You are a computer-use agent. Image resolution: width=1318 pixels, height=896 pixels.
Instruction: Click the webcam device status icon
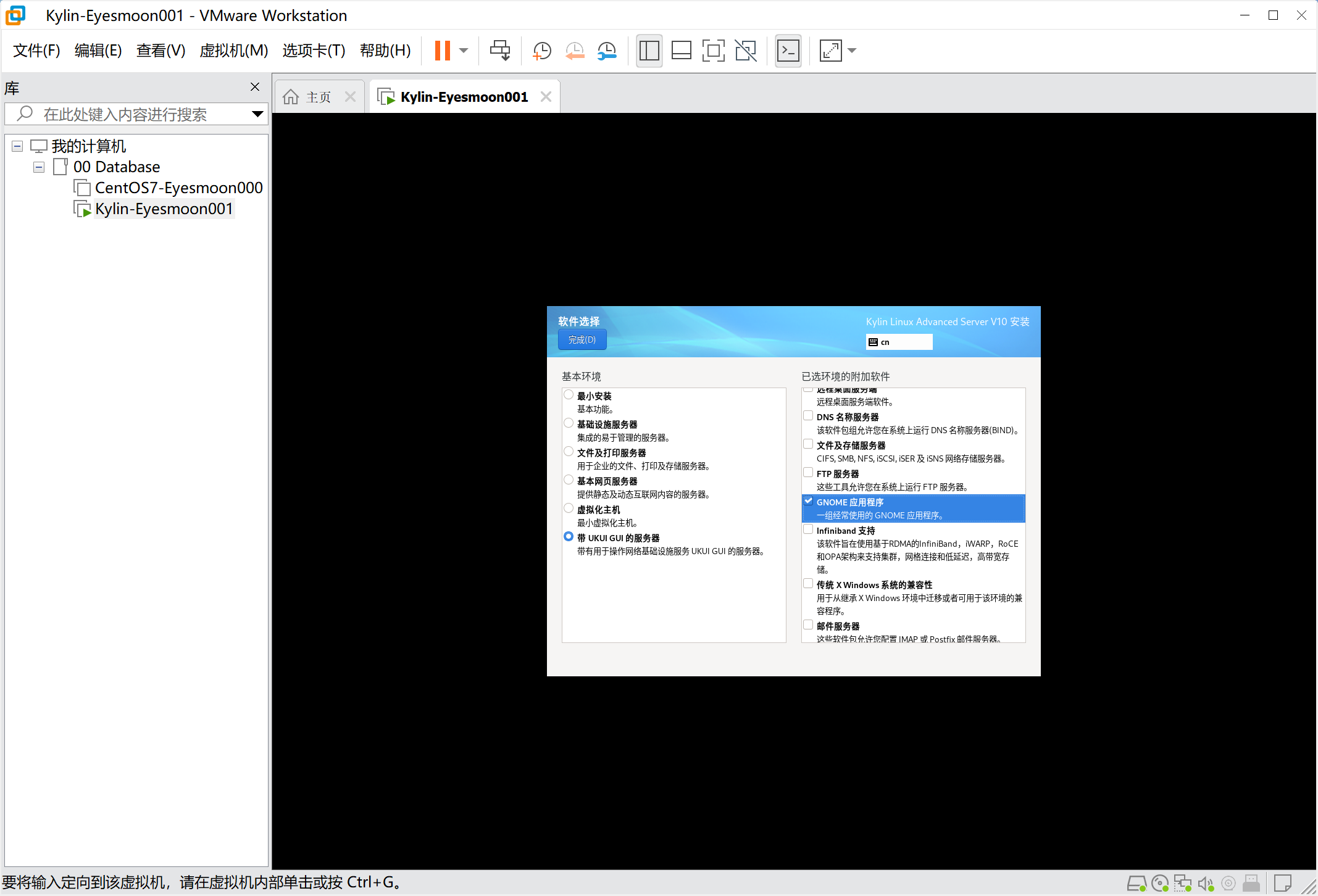1228,884
